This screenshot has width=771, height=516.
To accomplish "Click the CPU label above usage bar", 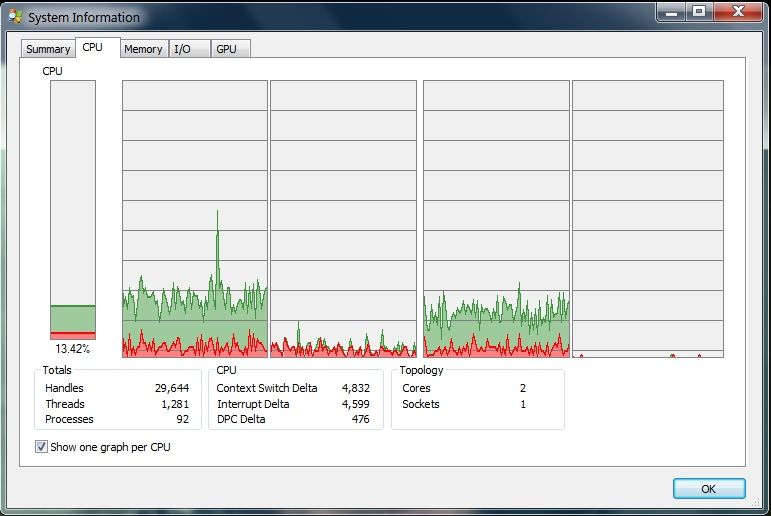I will click(53, 71).
